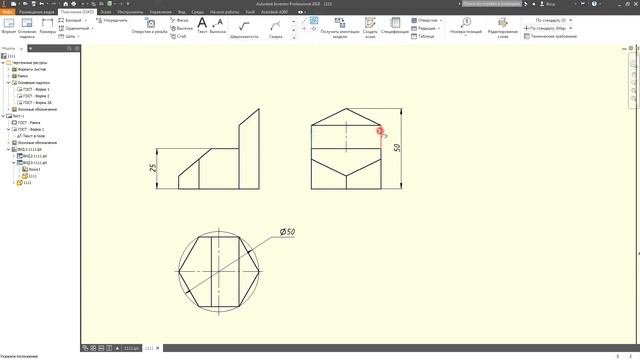Open the orange Файл menu button
This screenshot has width=640, height=360.
click(8, 12)
